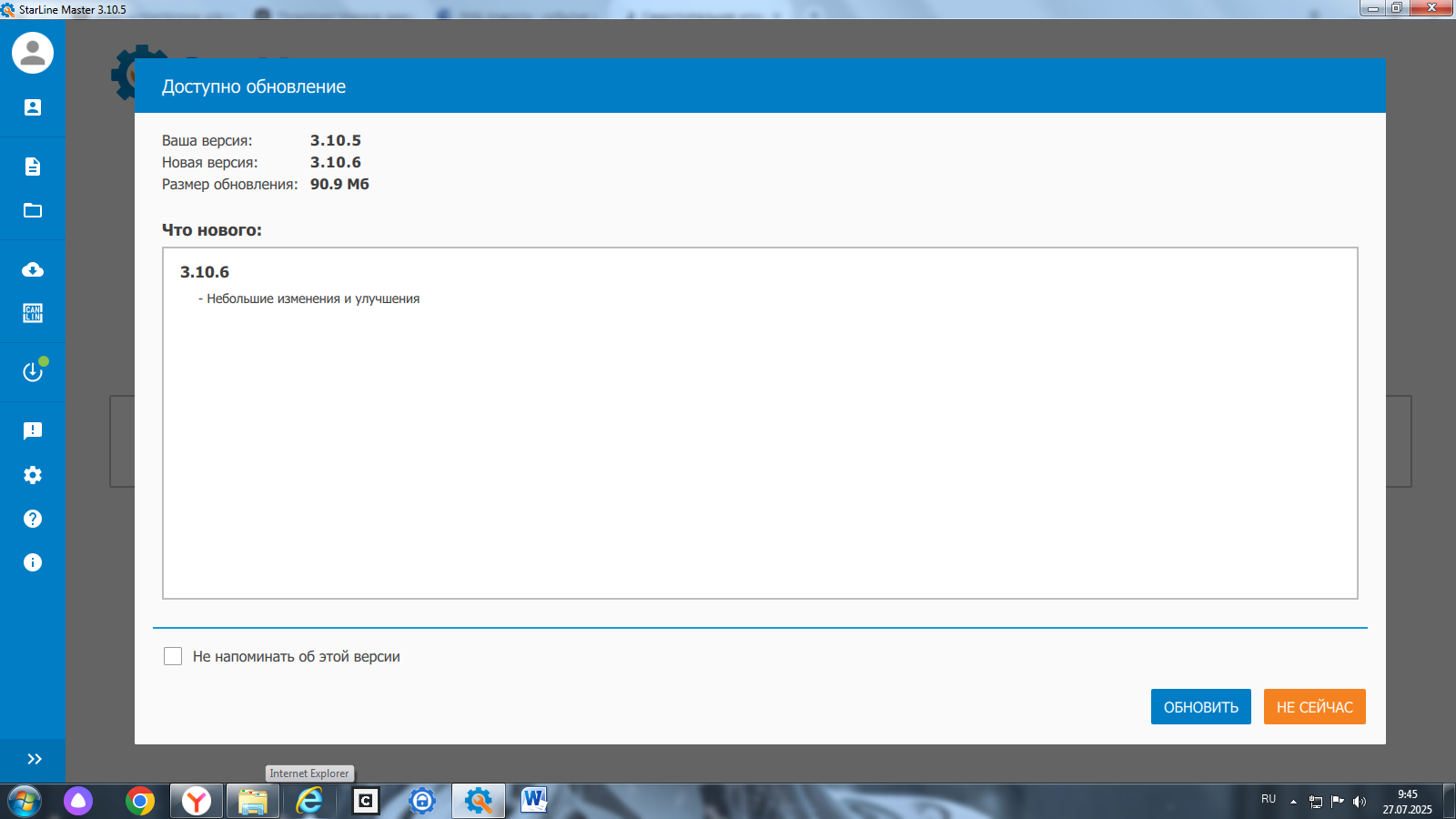
Task: Show hidden tray icons arrow
Action: click(x=1293, y=802)
